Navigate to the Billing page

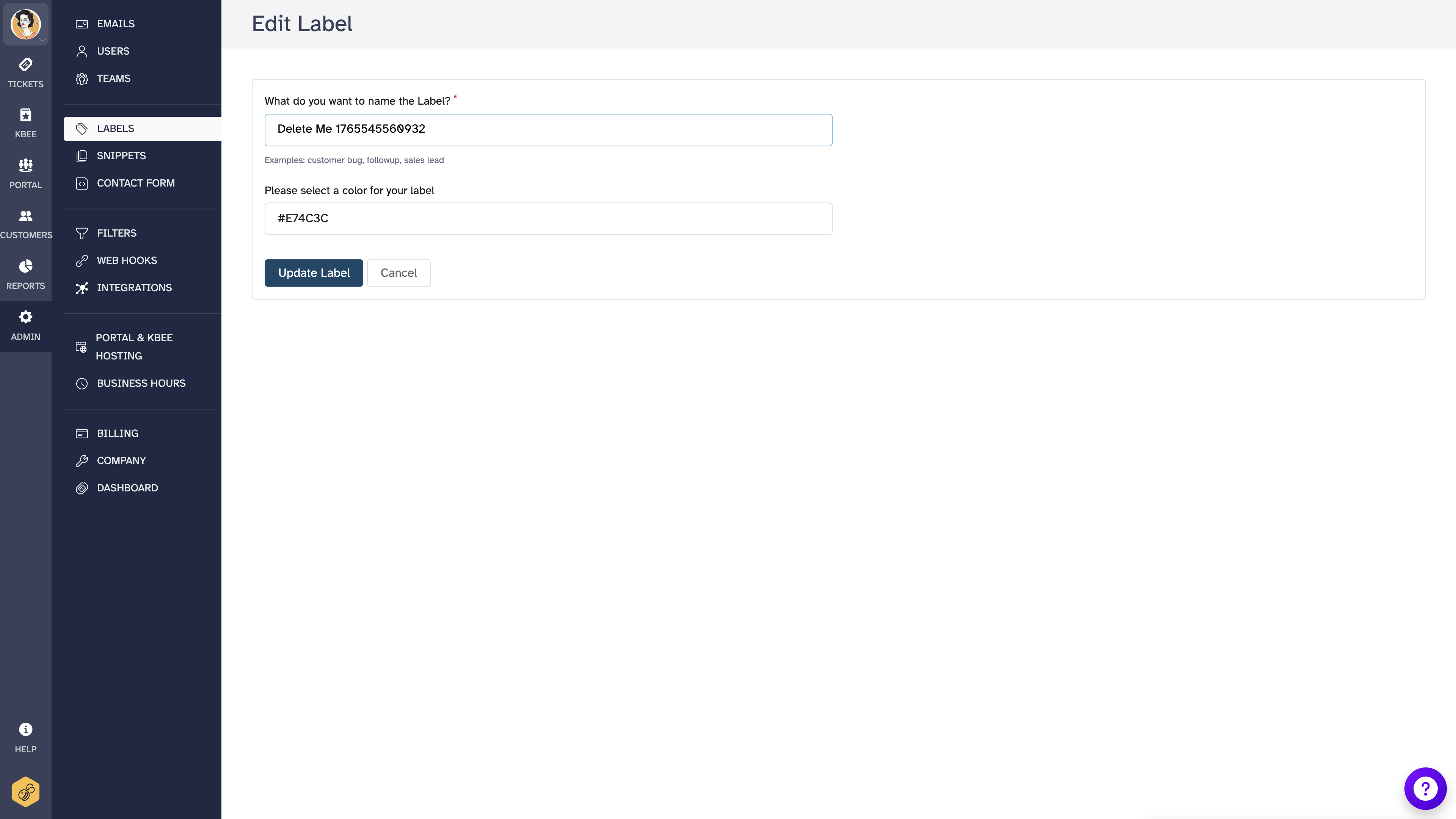[117, 433]
